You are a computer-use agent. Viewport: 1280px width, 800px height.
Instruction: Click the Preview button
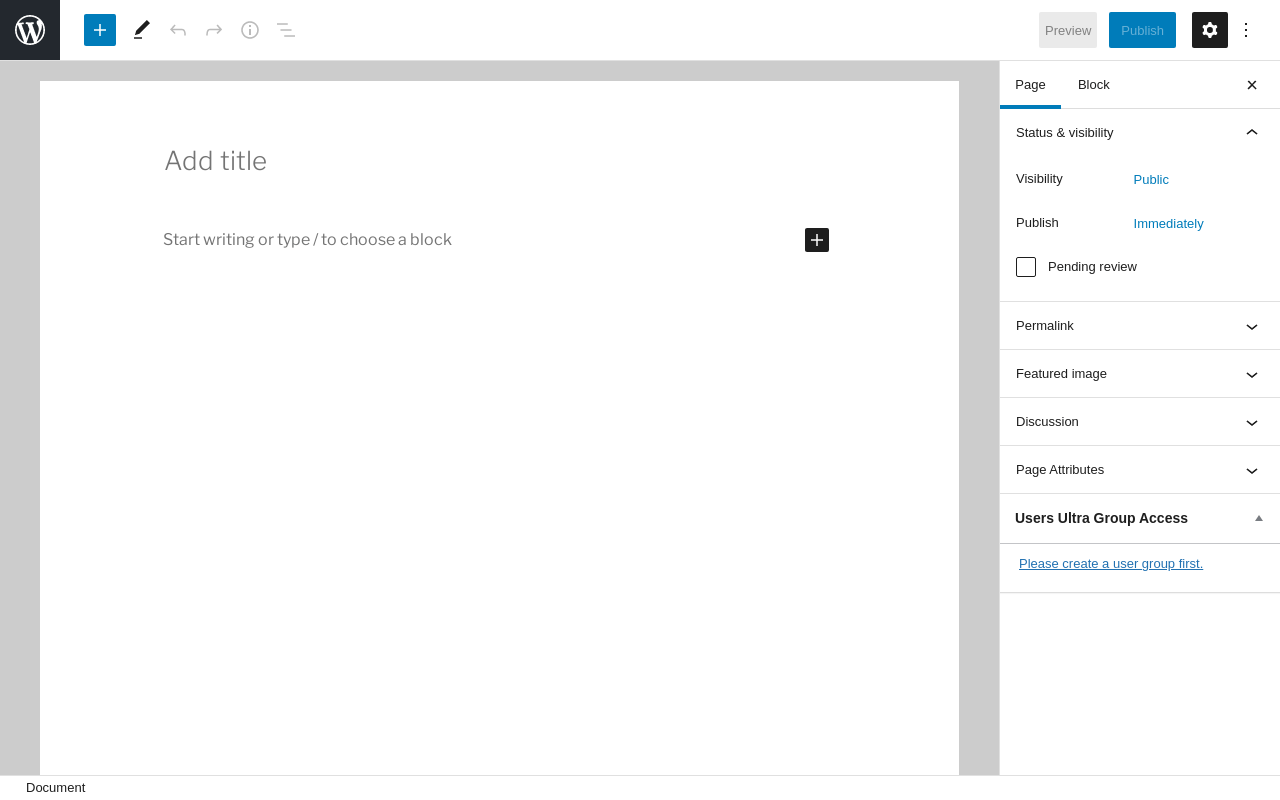1068,30
